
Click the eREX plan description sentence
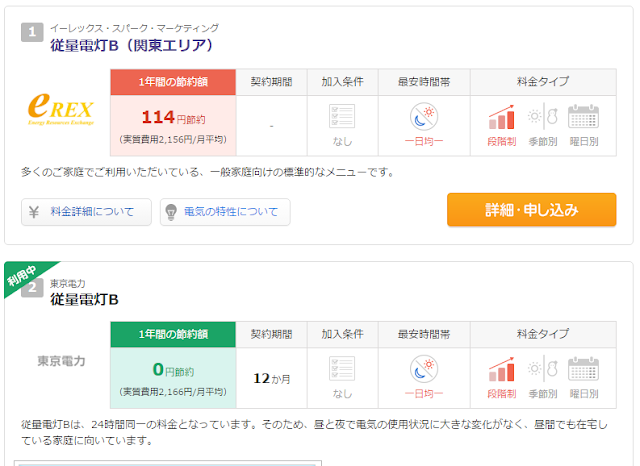(209, 172)
